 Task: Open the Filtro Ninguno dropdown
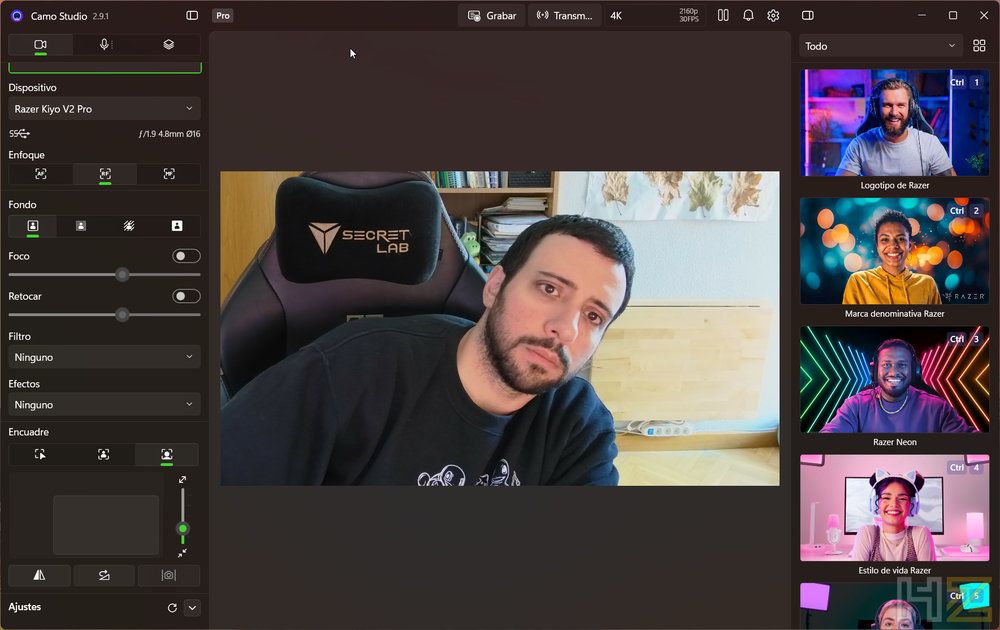(x=105, y=357)
